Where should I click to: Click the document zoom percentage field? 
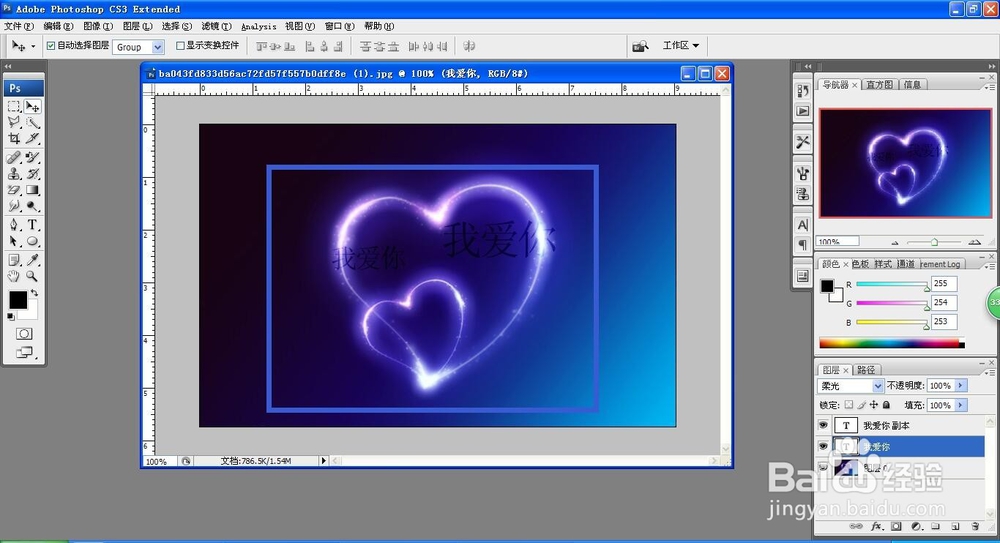click(159, 461)
